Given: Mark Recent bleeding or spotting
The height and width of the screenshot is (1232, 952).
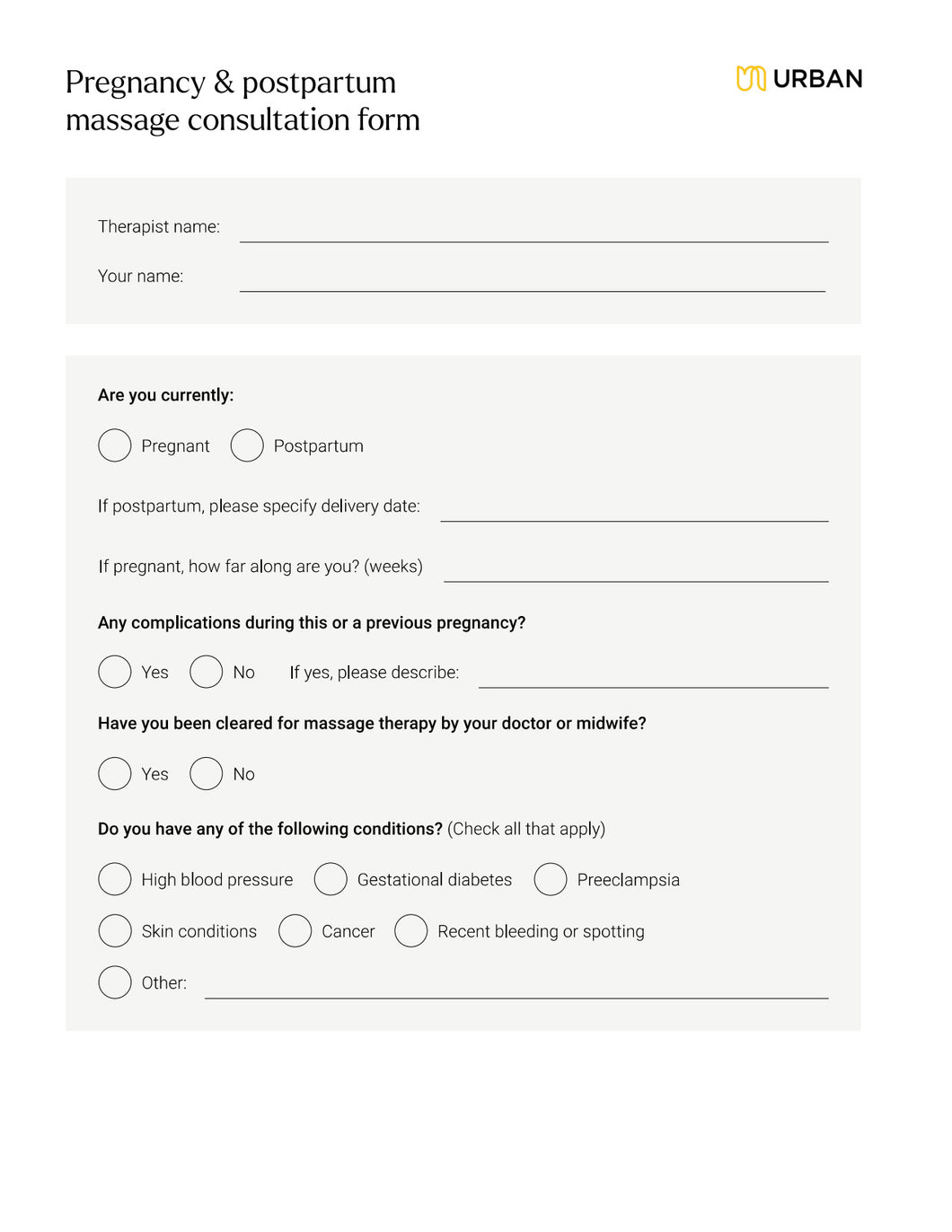Looking at the screenshot, I should click(x=411, y=931).
